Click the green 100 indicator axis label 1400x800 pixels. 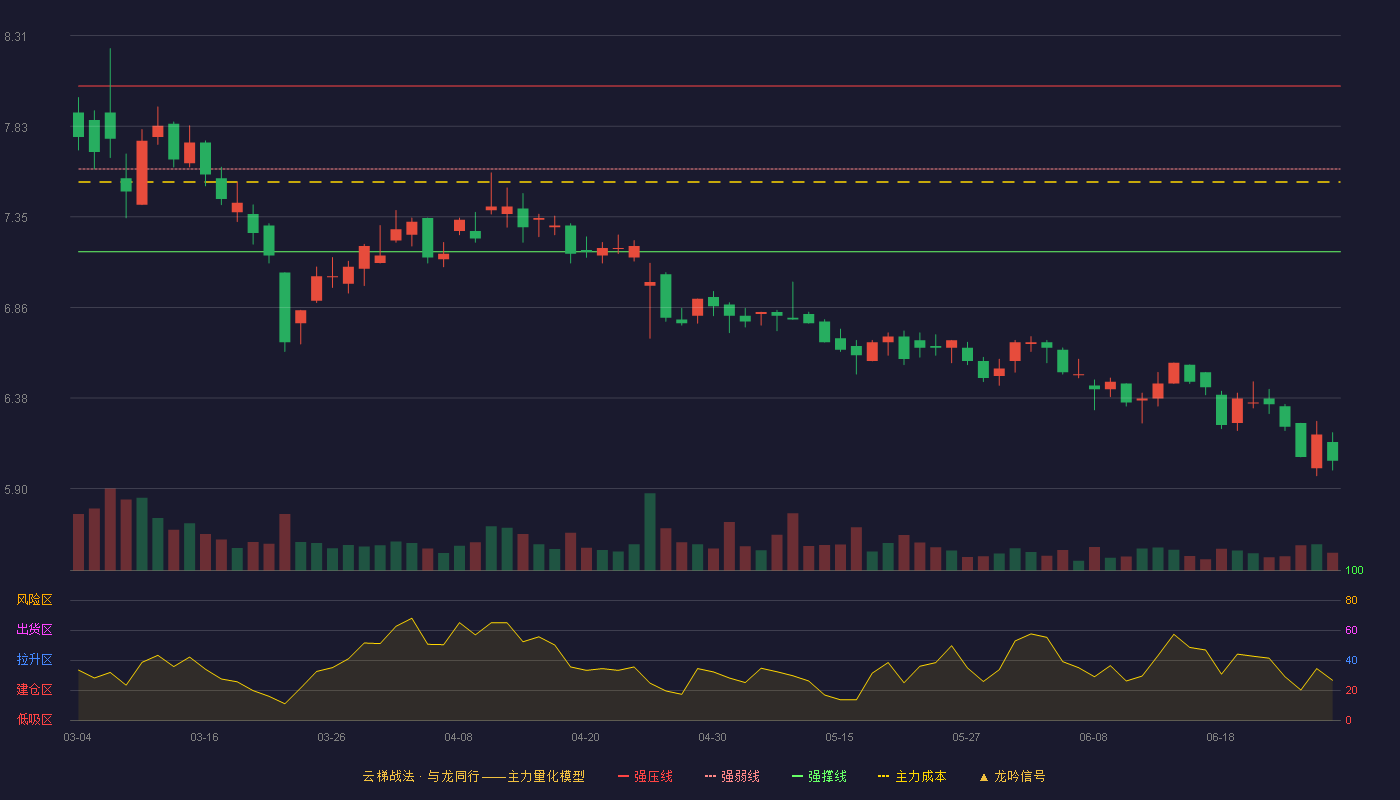1354,571
